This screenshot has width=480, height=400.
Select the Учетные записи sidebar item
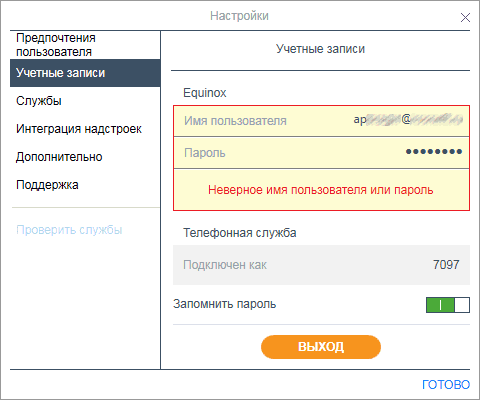(x=85, y=73)
